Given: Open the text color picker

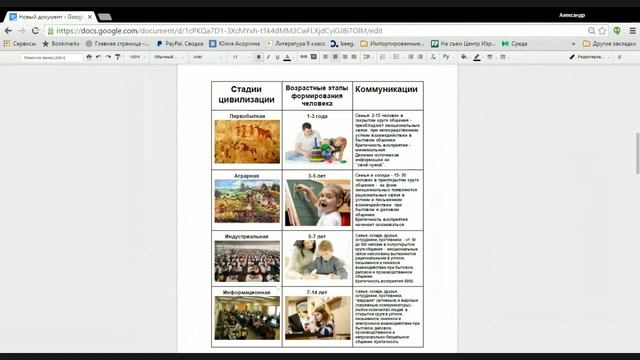Looking at the screenshot, I should 287,57.
